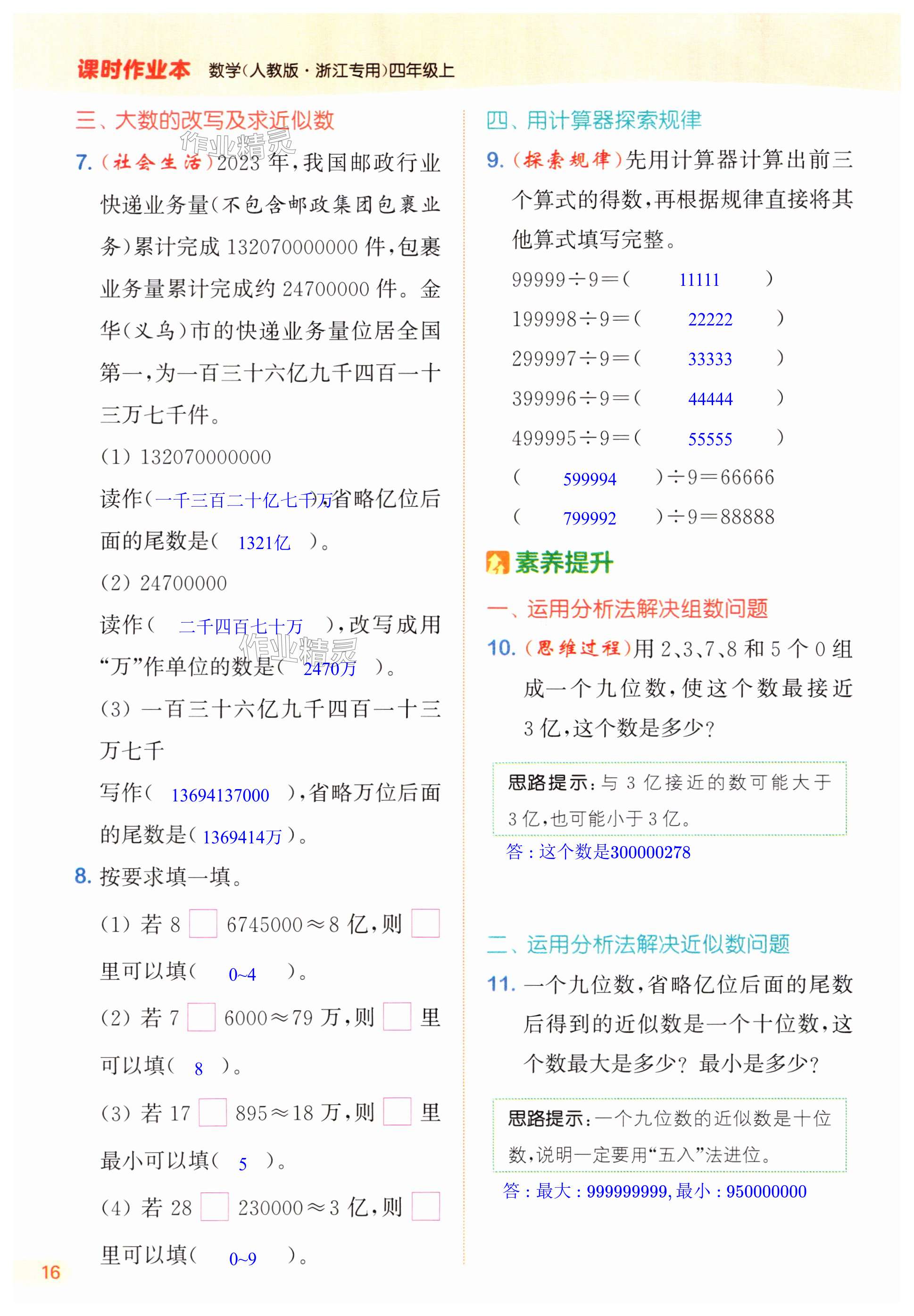Click the answer 答:这个数是300000278
Screen dimensions: 914x1316
(598, 851)
